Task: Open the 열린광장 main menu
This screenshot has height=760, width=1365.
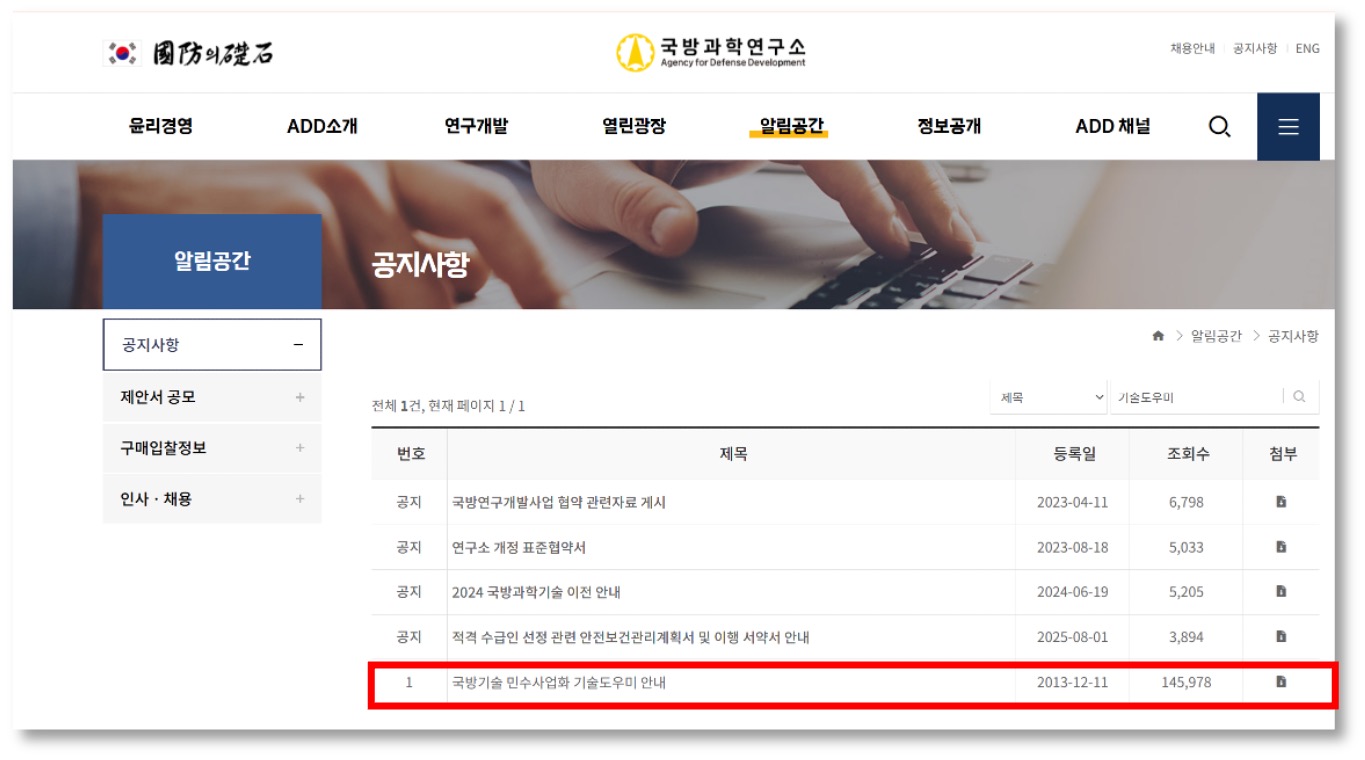Action: click(634, 126)
